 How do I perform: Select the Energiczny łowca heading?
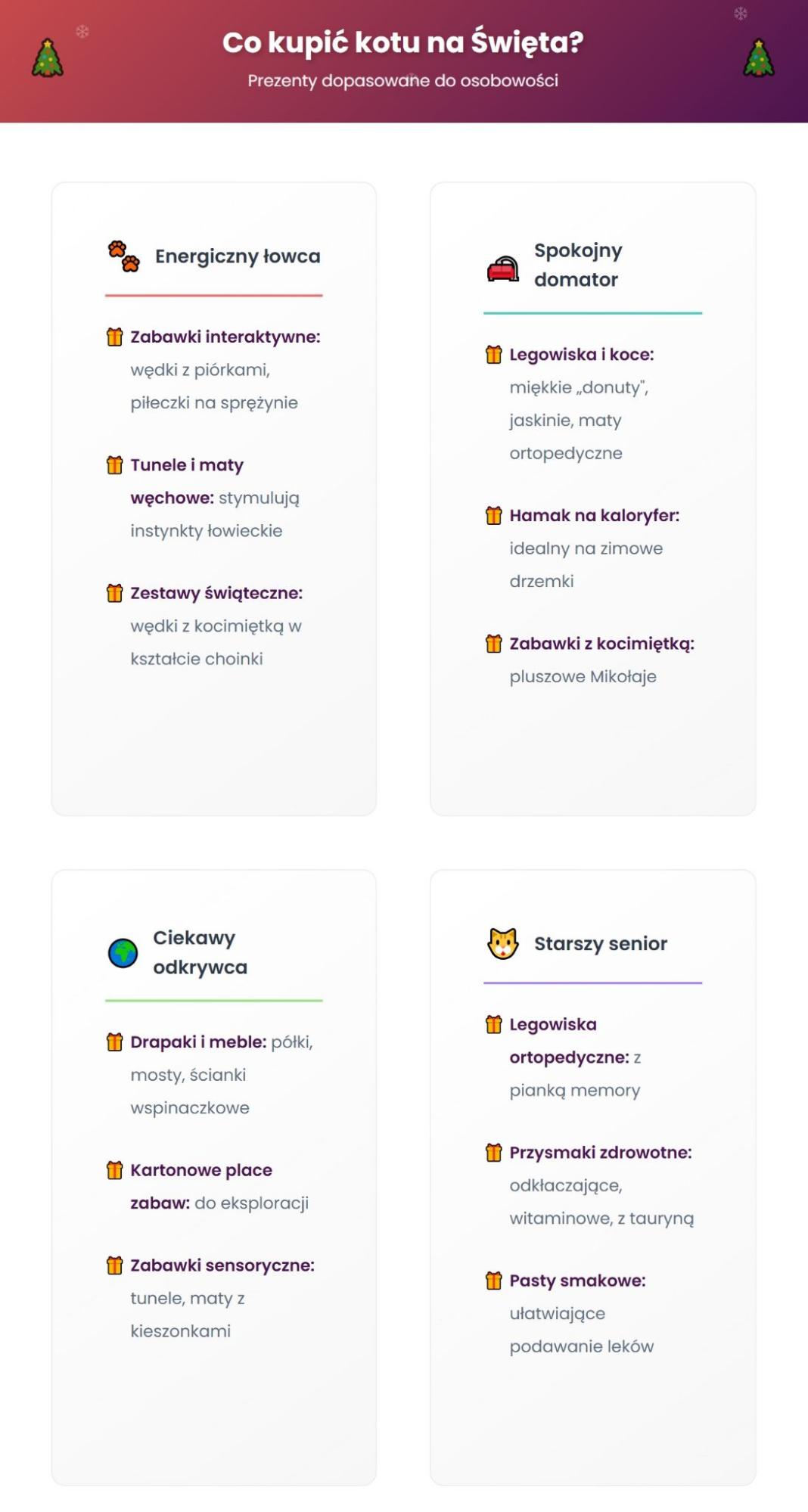(238, 256)
